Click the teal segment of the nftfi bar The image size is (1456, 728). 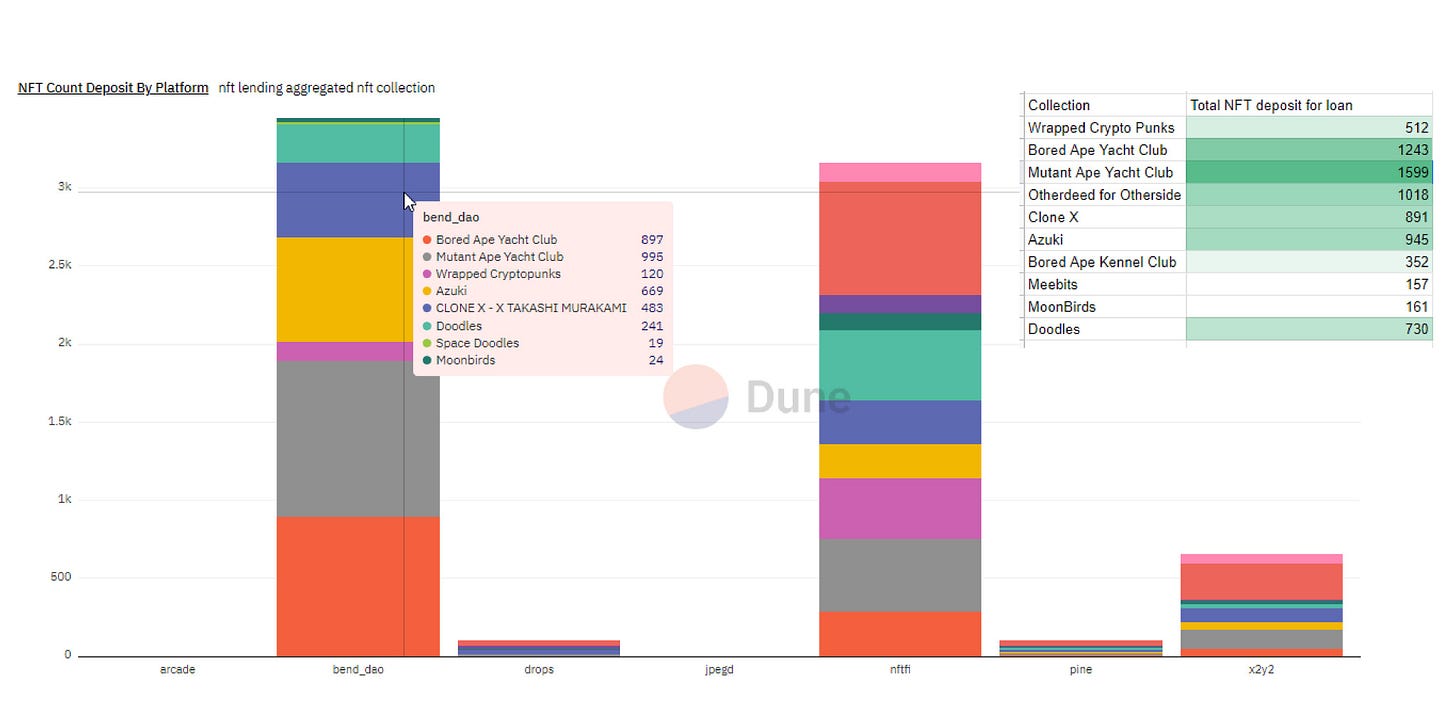pos(900,365)
